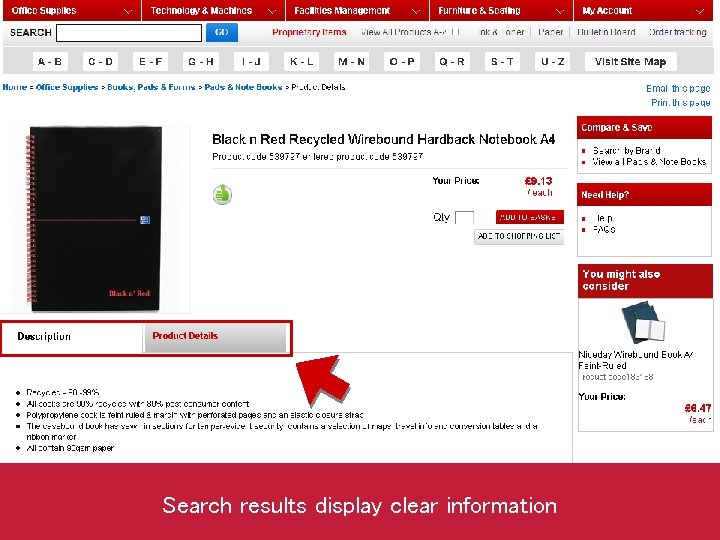Image resolution: width=720 pixels, height=540 pixels.
Task: Open Books, Pads & Forms breadcrumb
Action: (152, 87)
